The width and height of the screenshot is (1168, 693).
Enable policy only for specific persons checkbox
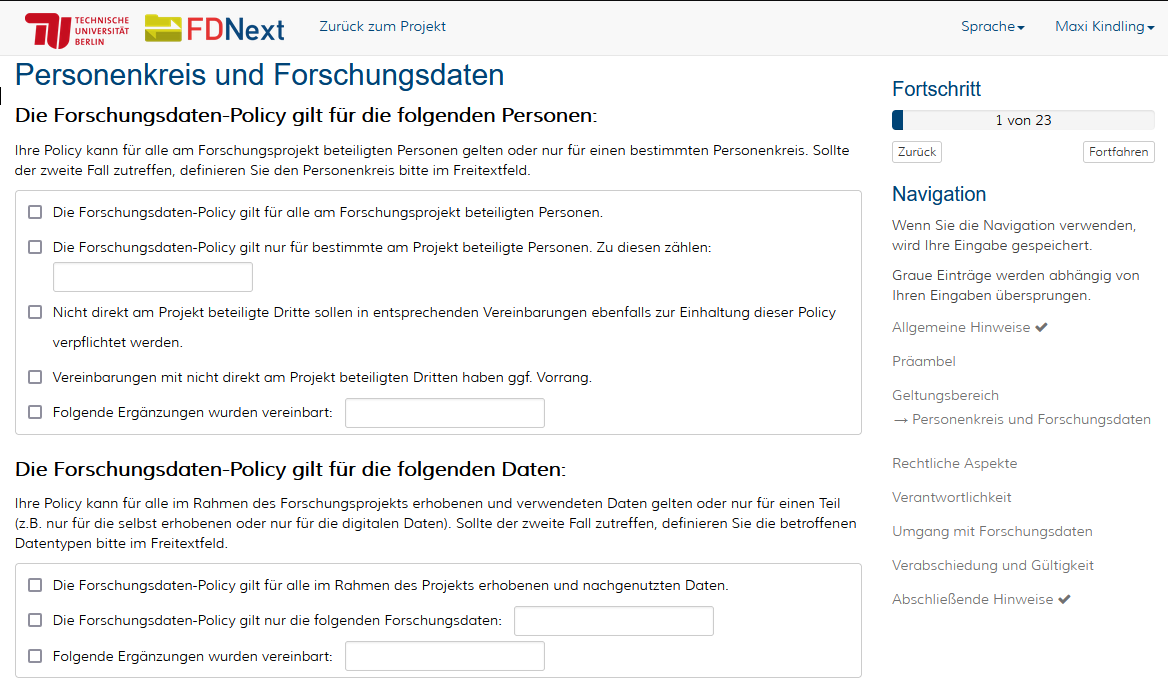click(35, 247)
